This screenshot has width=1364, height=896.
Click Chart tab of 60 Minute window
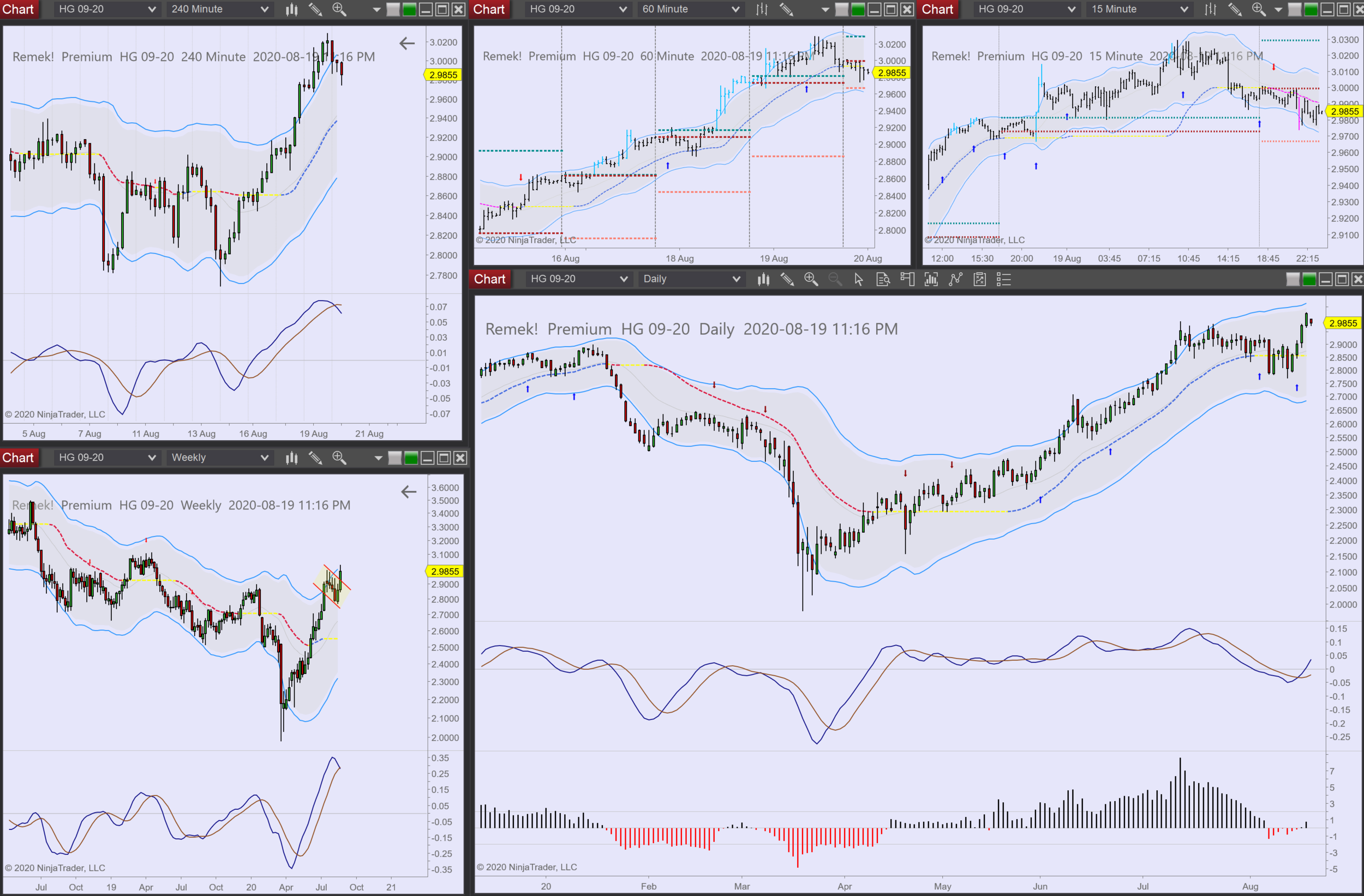pyautogui.click(x=489, y=9)
